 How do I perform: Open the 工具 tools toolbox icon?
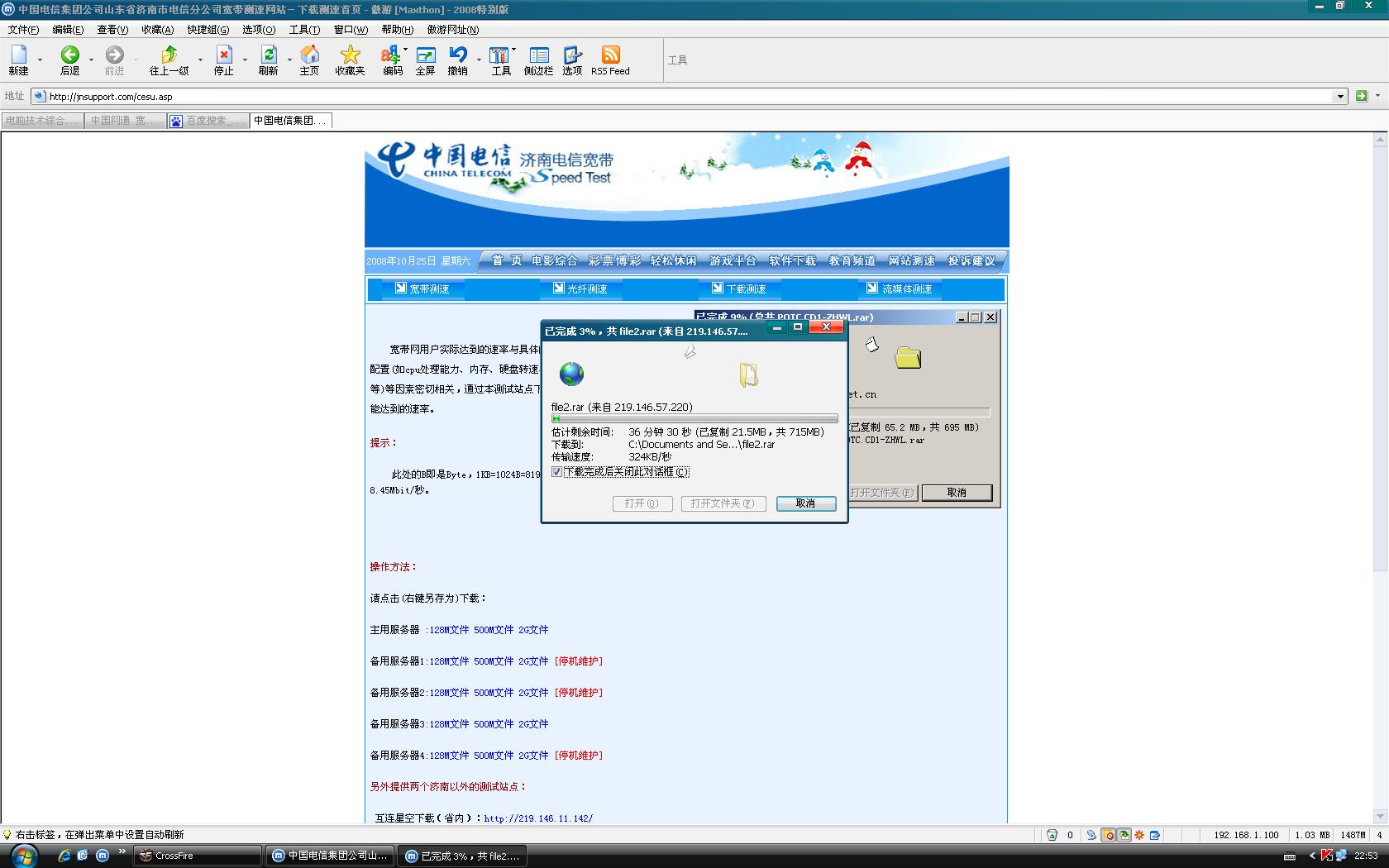pyautogui.click(x=501, y=60)
